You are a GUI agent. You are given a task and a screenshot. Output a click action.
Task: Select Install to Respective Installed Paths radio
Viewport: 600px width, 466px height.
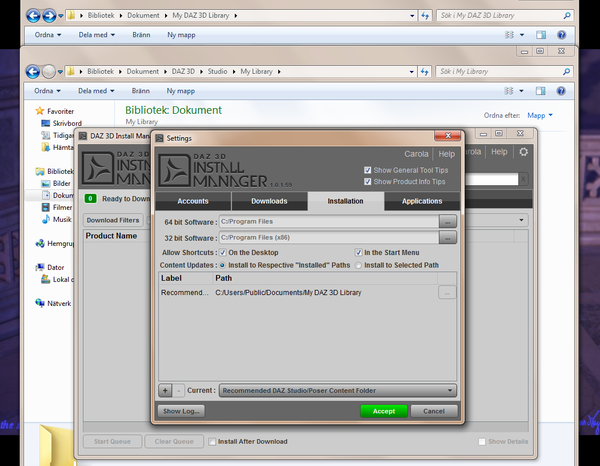(222, 265)
